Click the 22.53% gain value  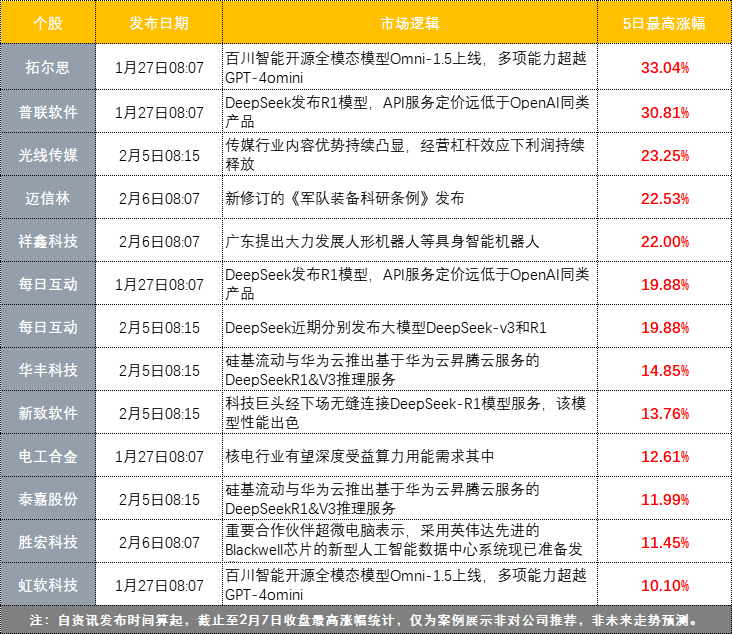click(665, 198)
